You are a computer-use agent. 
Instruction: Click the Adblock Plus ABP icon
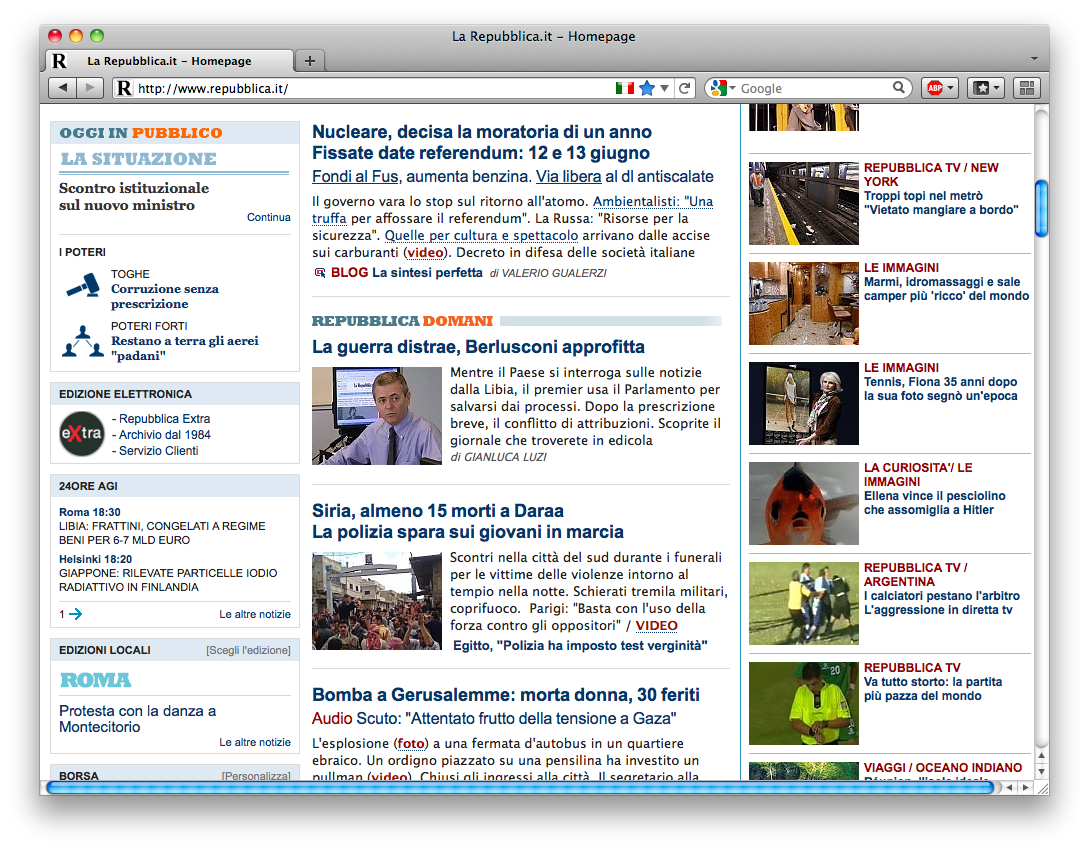[x=933, y=88]
